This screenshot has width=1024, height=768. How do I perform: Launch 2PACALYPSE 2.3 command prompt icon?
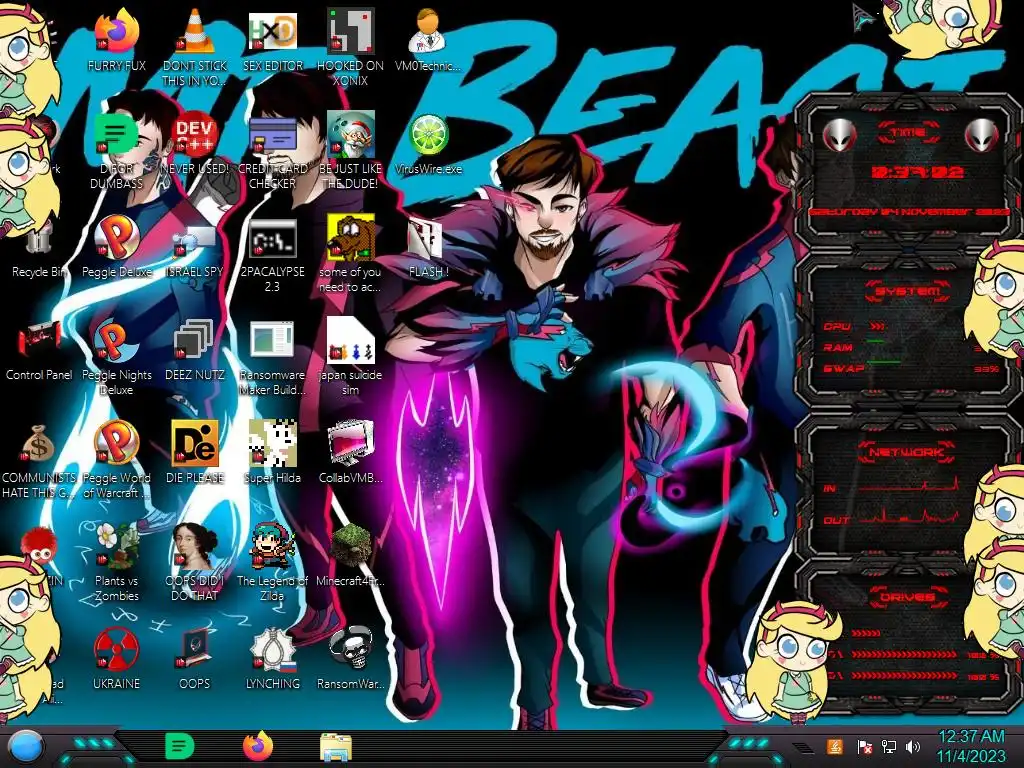(273, 239)
